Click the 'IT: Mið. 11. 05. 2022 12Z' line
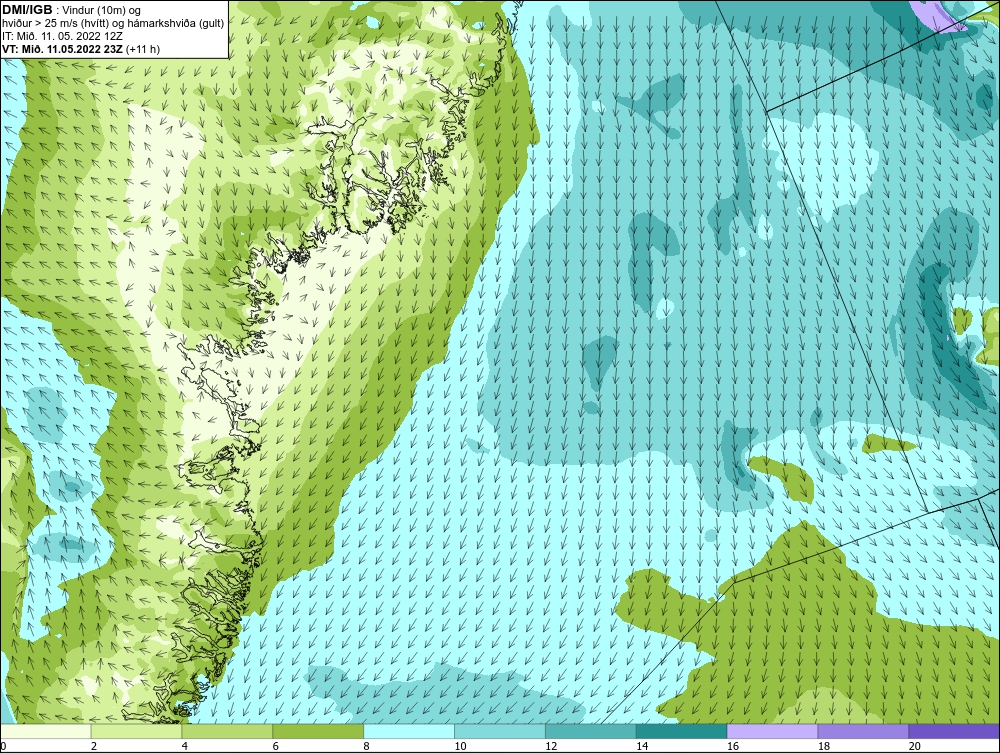Viewport: 1000px width, 753px height. click(x=62, y=36)
